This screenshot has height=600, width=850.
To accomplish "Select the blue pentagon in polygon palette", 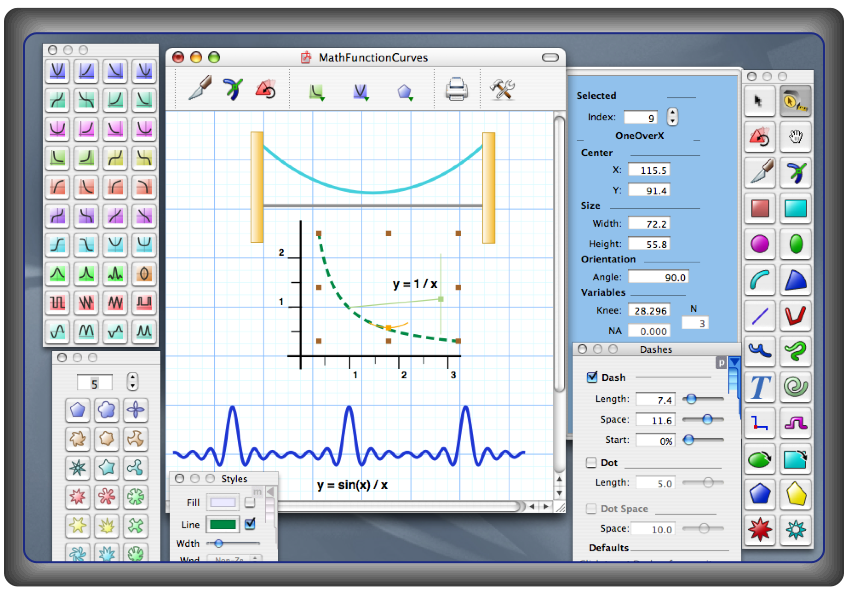I will coord(78,410).
